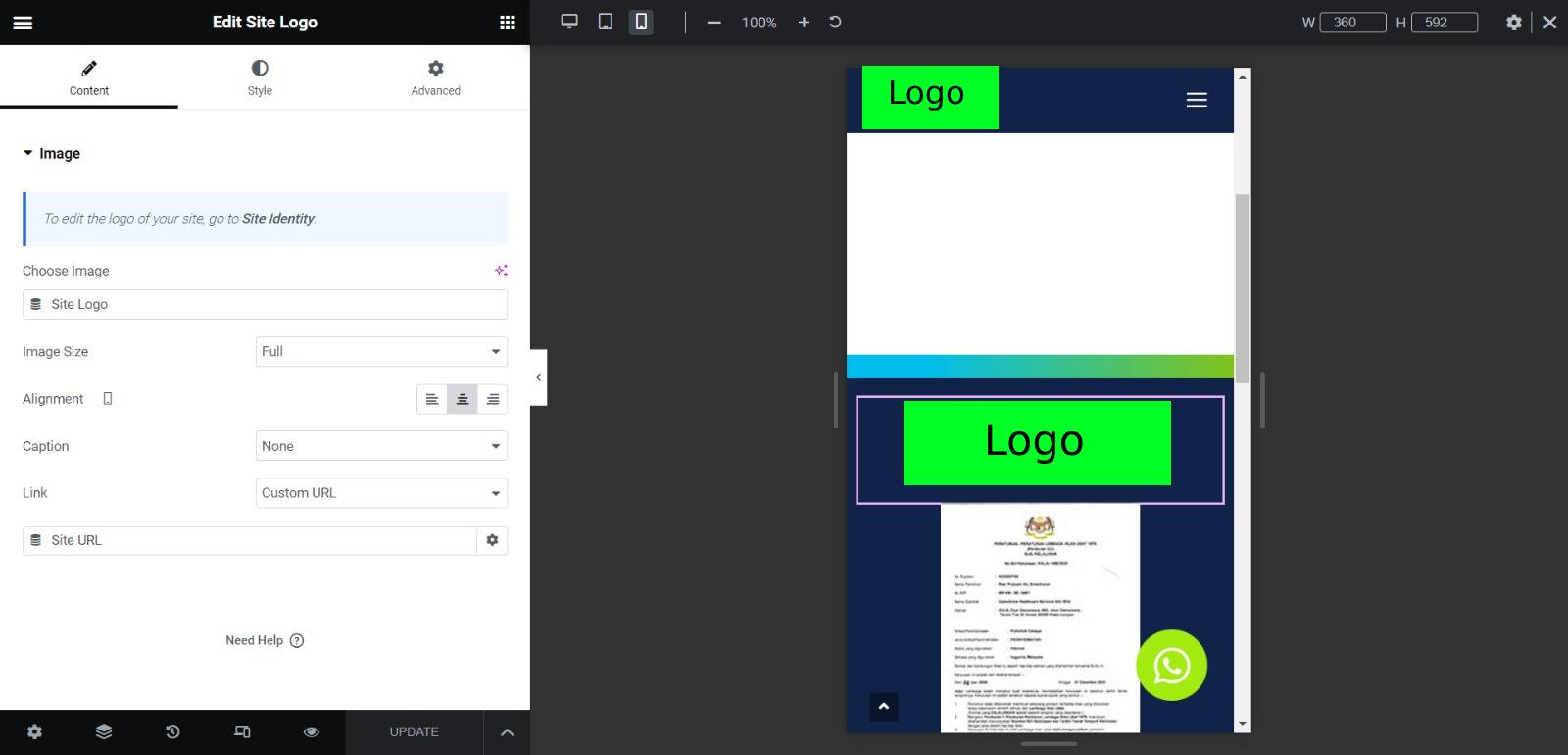1568x755 pixels.
Task: Reset zoom level to default
Action: pyautogui.click(x=835, y=22)
